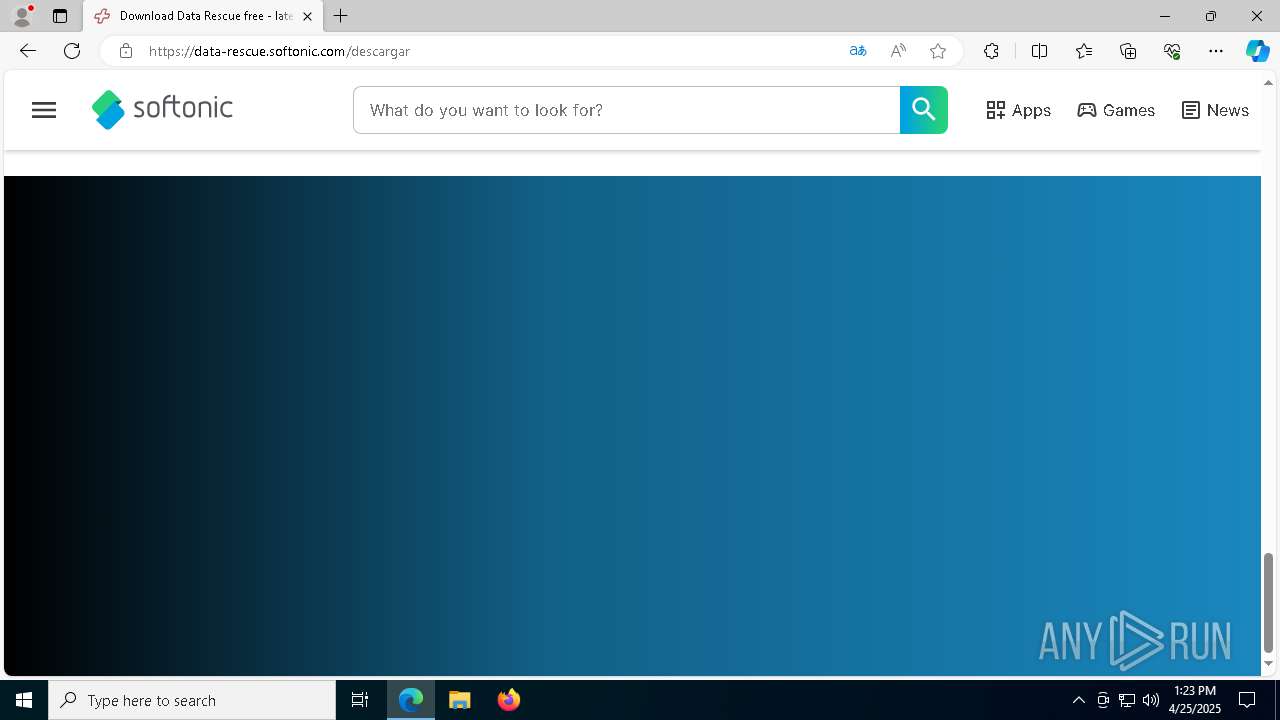Click the Microsoft Edge taskbar icon
1280x720 pixels.
(x=411, y=700)
